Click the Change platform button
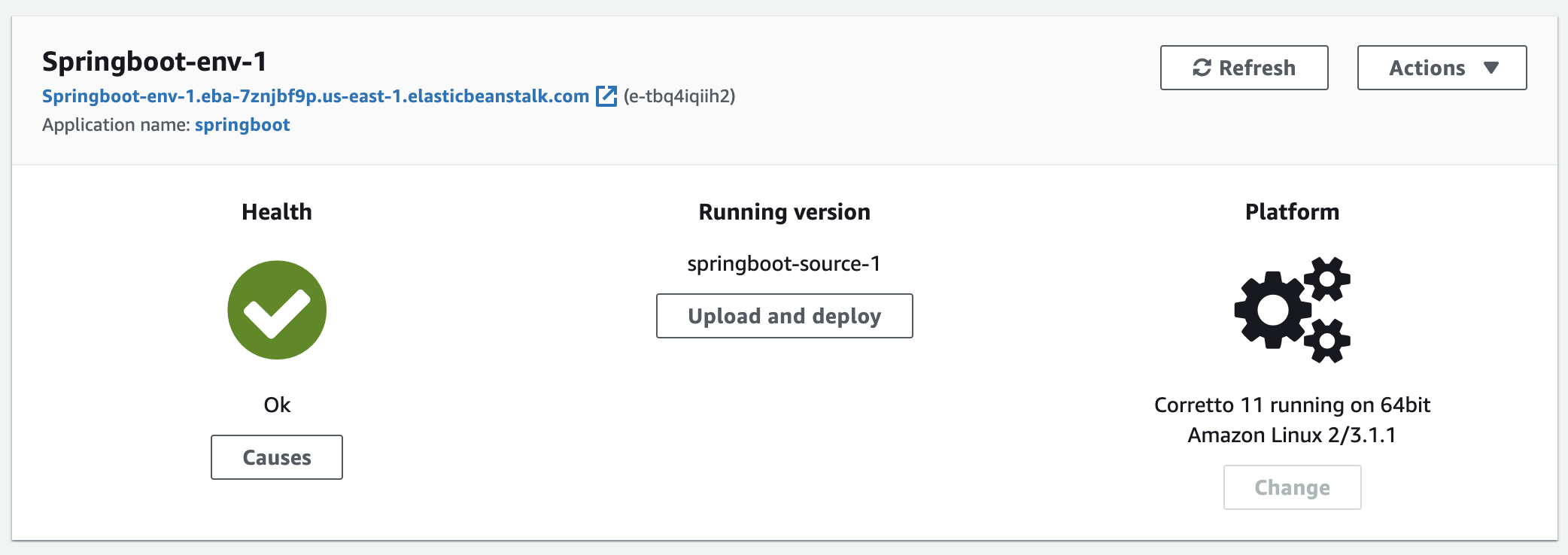The width and height of the screenshot is (1568, 555). pos(1292,487)
